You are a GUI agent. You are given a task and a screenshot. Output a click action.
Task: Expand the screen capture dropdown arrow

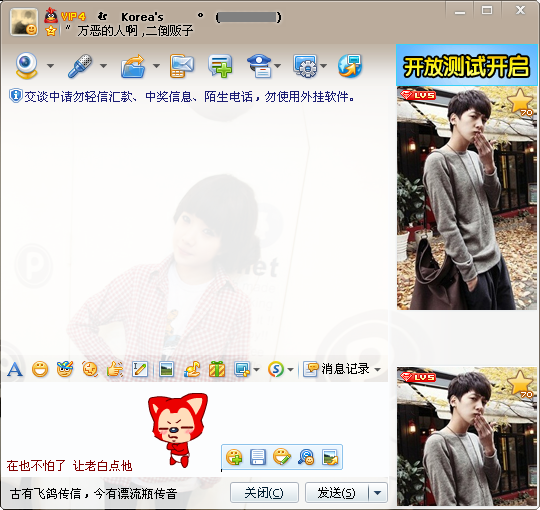(256, 370)
